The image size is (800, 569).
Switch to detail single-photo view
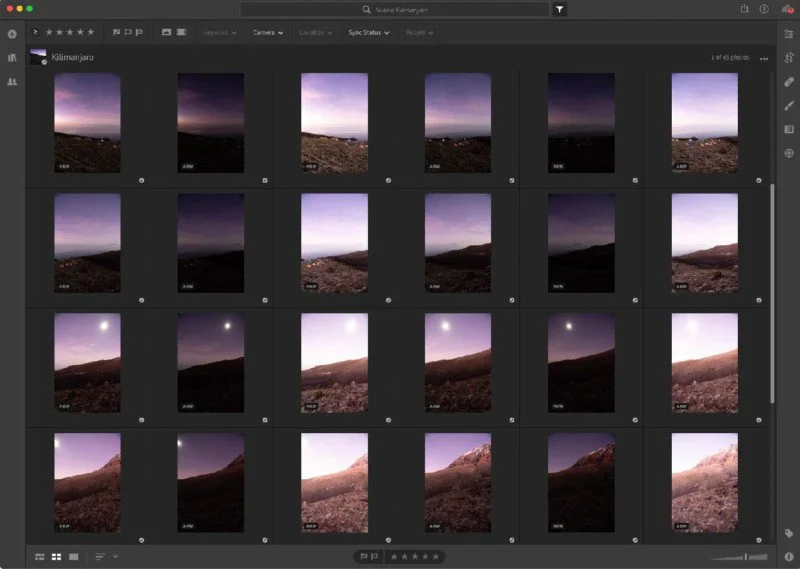point(74,557)
